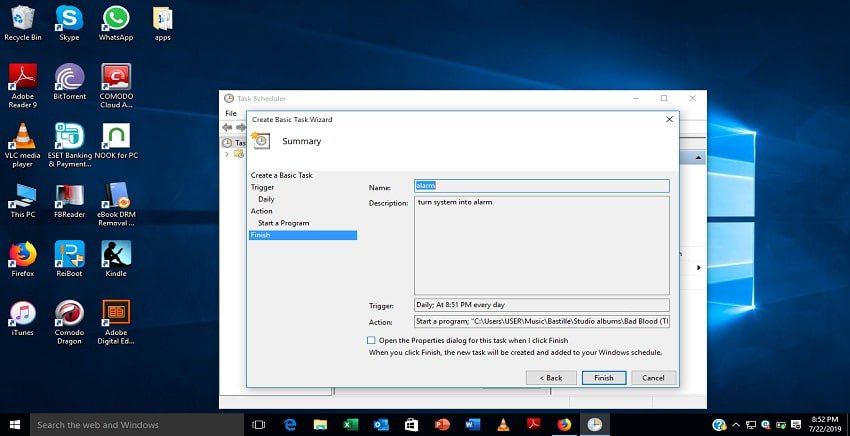Open This PC desktop icon
Screen dimensions: 850x436
click(x=23, y=200)
